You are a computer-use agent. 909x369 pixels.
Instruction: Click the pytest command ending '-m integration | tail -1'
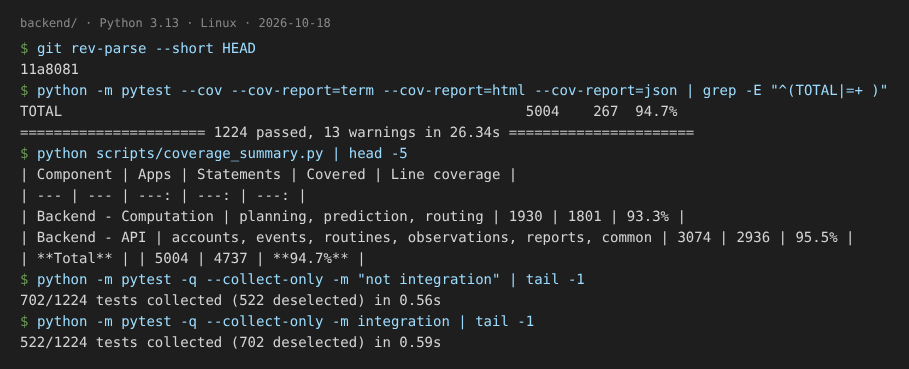[x=277, y=321]
